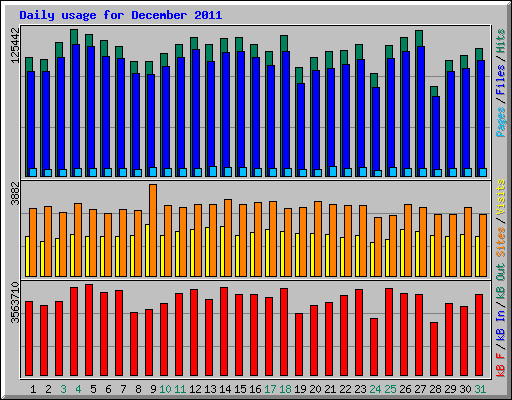Click the 'Sites' legend label
This screenshot has height=400, width=512.
coord(501,242)
